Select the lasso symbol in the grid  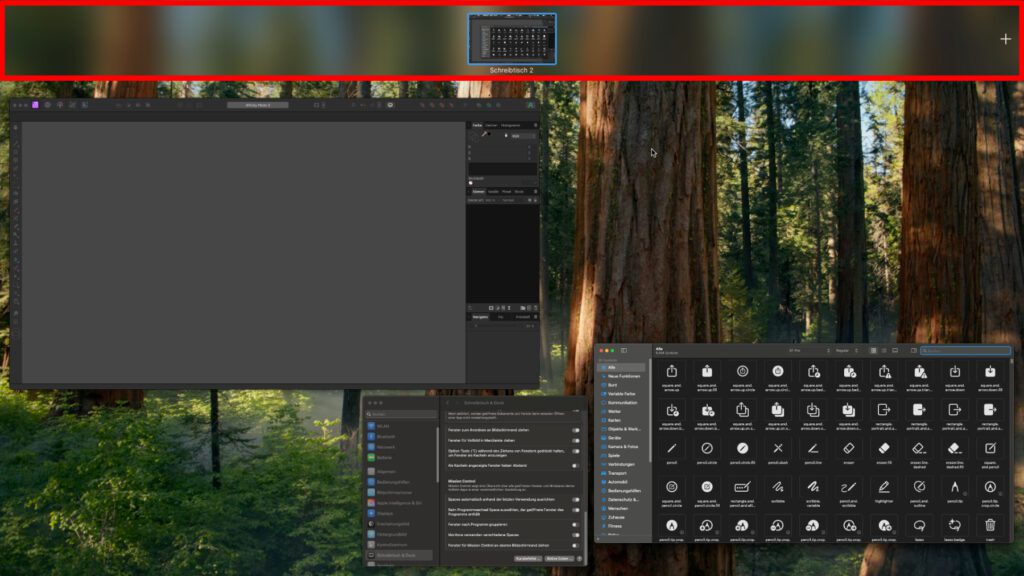click(x=919, y=525)
